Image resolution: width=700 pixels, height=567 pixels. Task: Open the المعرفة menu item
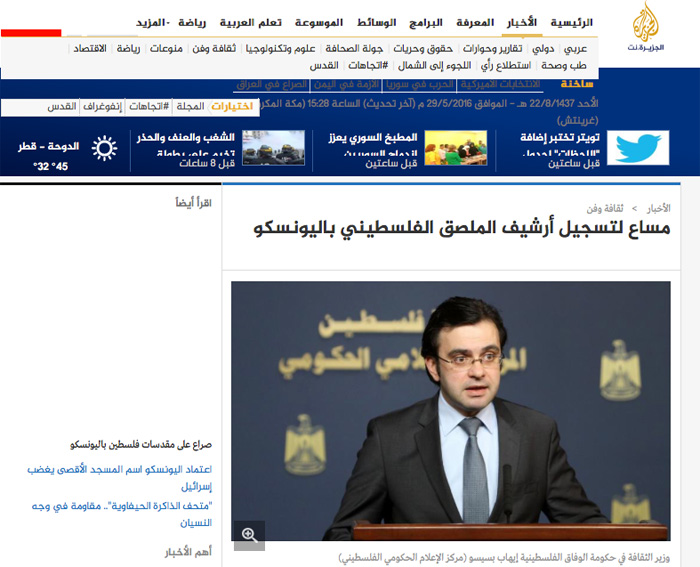click(x=475, y=23)
